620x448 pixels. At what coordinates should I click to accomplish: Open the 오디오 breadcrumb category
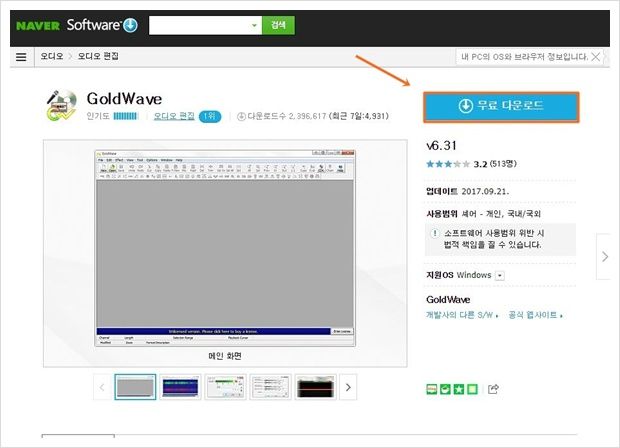pyautogui.click(x=52, y=56)
